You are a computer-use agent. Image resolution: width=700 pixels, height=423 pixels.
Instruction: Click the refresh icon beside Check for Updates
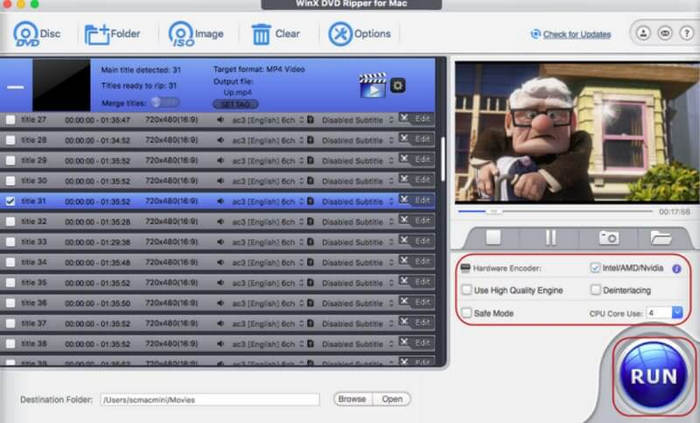pos(535,34)
